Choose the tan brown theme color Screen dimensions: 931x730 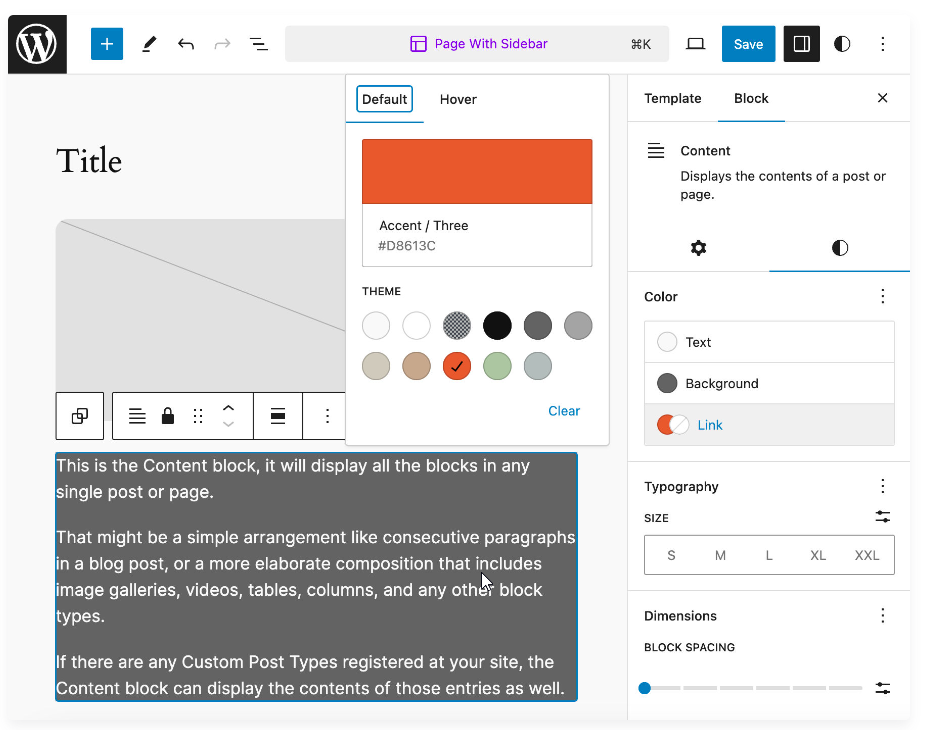[x=416, y=366]
